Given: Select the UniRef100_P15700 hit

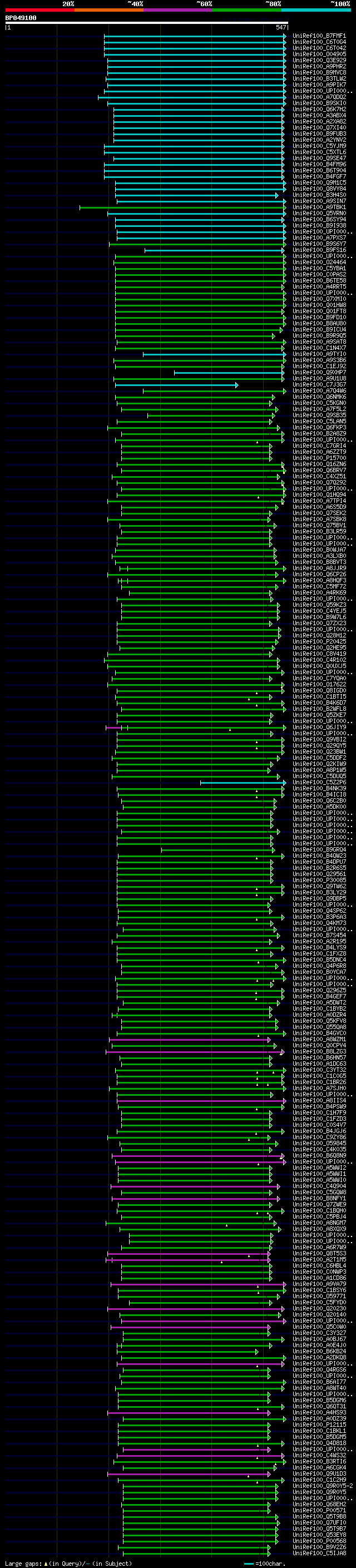Looking at the screenshot, I should (319, 458).
